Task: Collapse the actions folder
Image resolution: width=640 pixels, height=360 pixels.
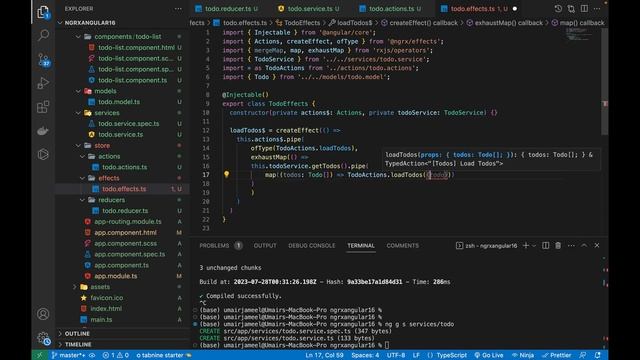Action: (82, 156)
